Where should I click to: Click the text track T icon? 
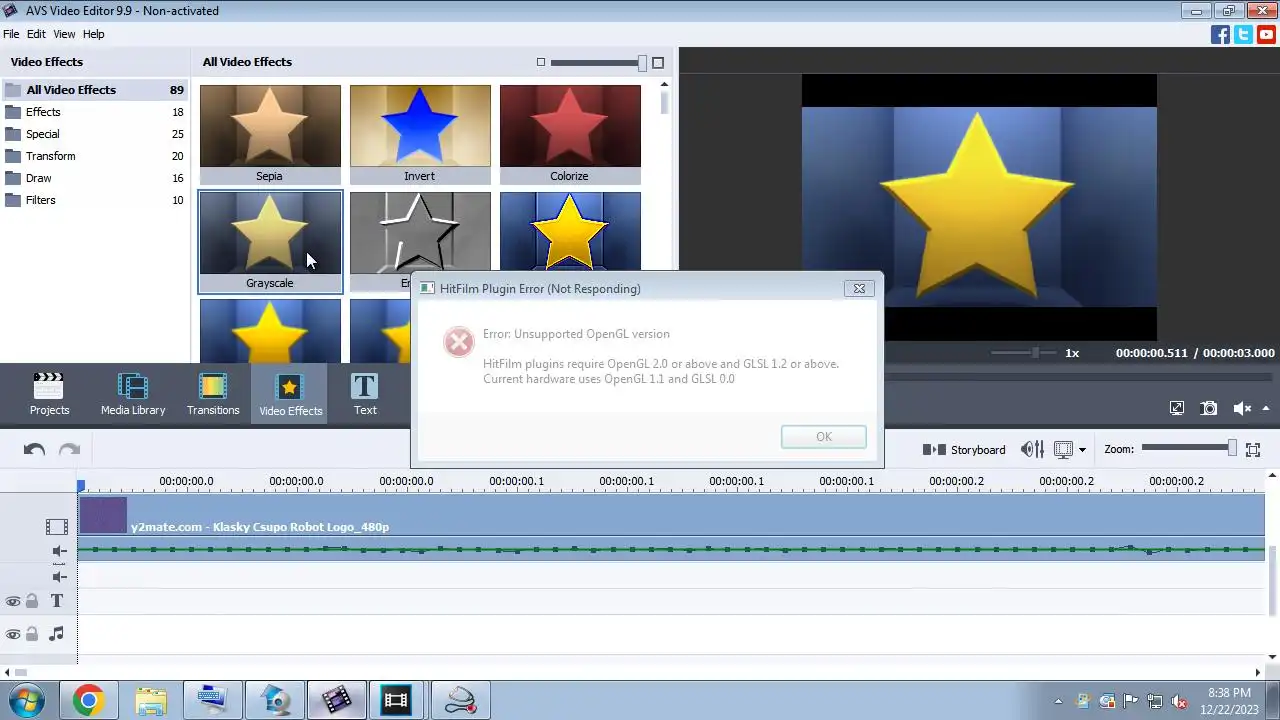(x=57, y=601)
